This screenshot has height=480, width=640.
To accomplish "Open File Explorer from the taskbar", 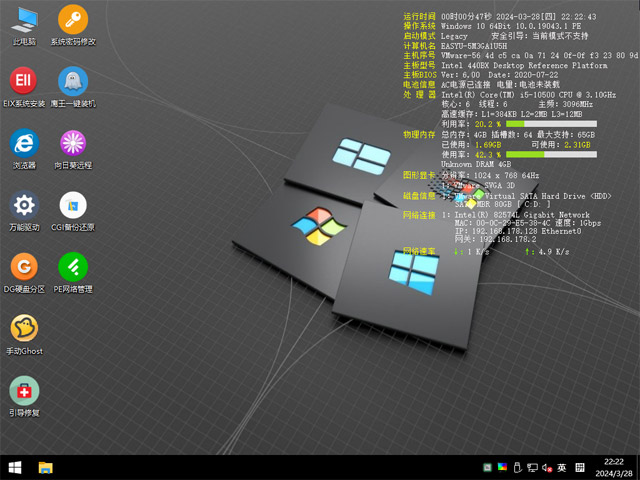I will click(x=45, y=467).
